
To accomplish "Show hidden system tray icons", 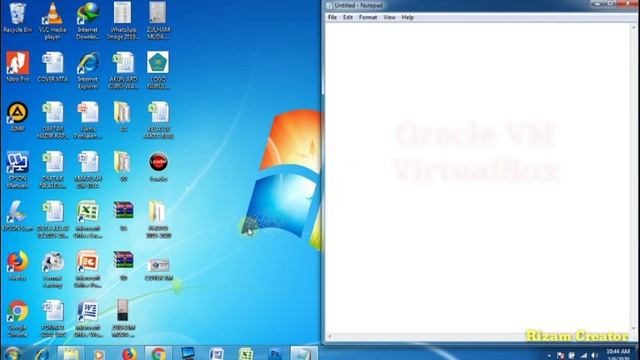I will 549,356.
